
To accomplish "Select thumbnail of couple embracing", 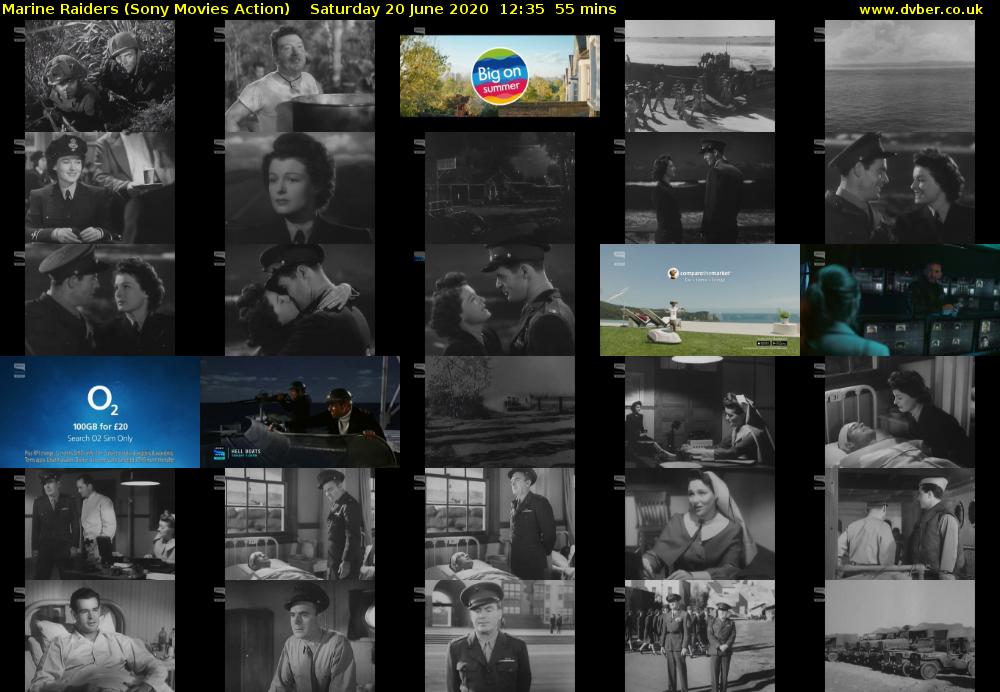I will [x=300, y=300].
